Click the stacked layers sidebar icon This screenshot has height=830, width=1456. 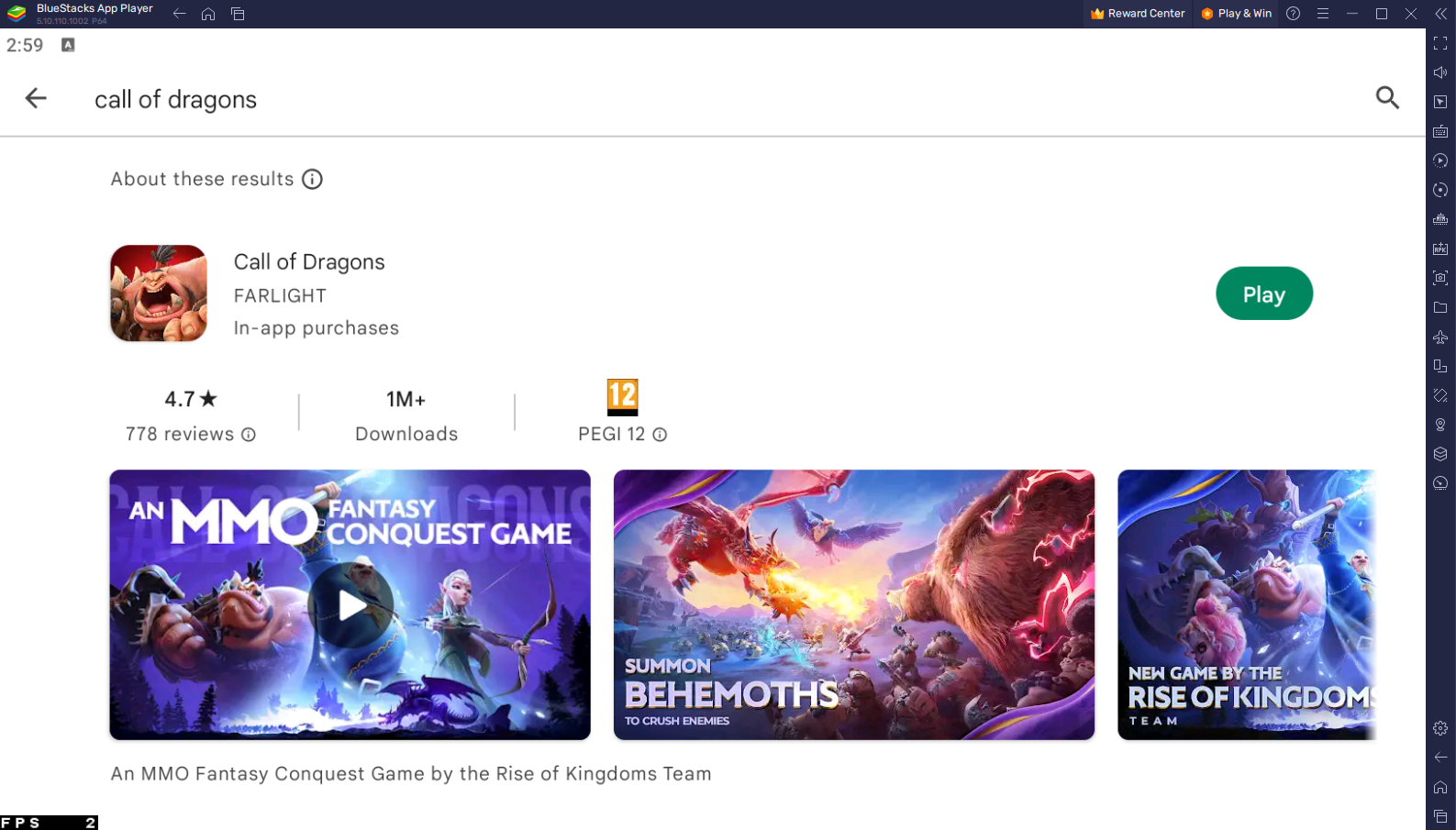click(x=1440, y=454)
